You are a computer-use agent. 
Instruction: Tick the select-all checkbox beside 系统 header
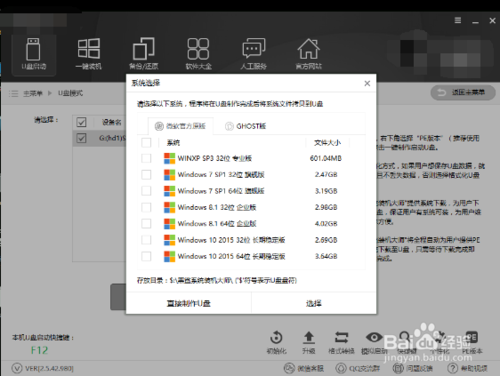(x=146, y=143)
